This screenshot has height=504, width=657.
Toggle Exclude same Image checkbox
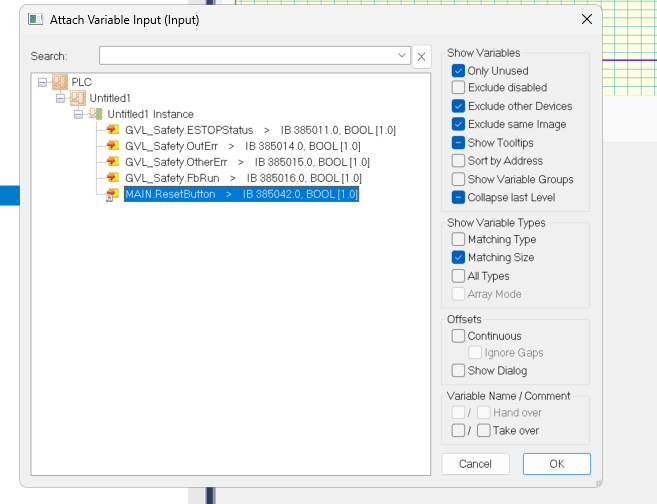pyautogui.click(x=458, y=124)
